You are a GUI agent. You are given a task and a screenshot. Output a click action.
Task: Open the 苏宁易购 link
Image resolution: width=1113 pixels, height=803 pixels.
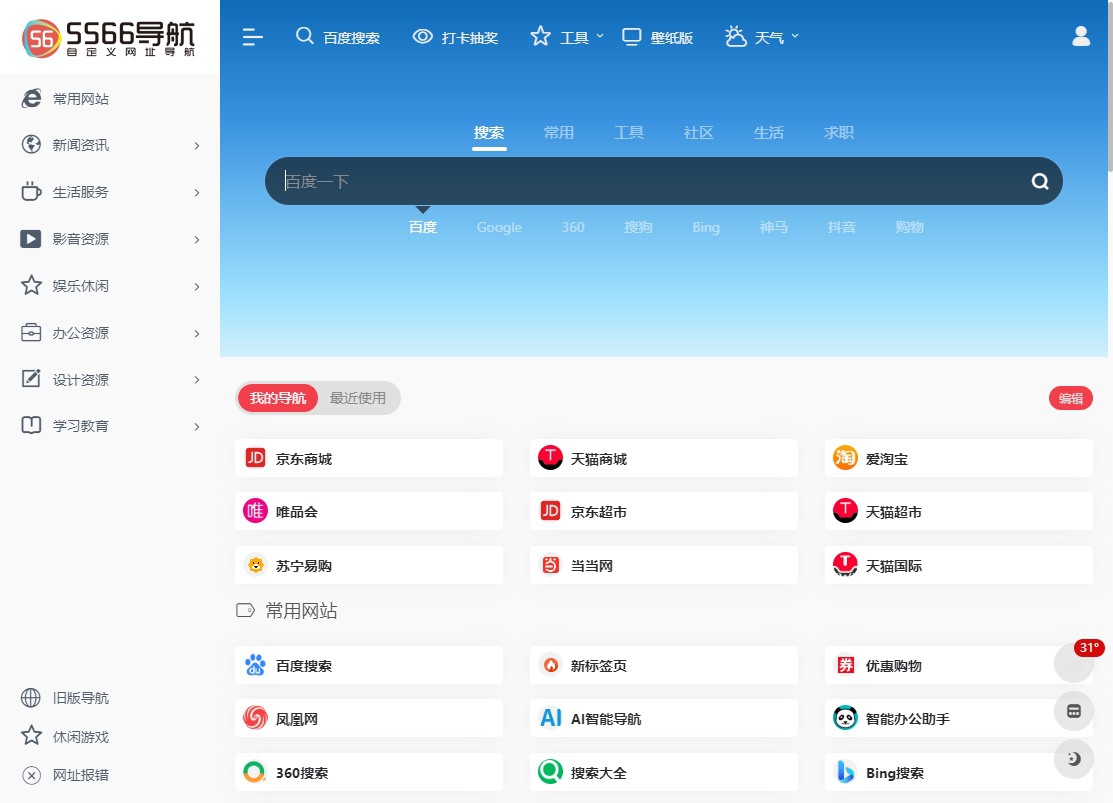point(369,565)
